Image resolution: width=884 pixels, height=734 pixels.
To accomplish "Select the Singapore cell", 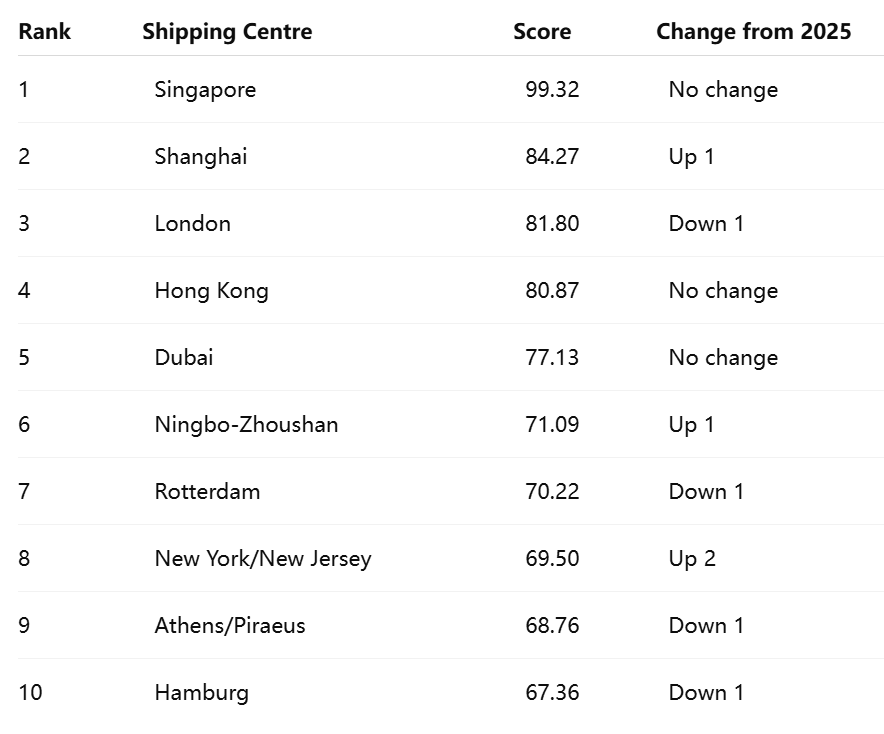I will click(x=205, y=90).
